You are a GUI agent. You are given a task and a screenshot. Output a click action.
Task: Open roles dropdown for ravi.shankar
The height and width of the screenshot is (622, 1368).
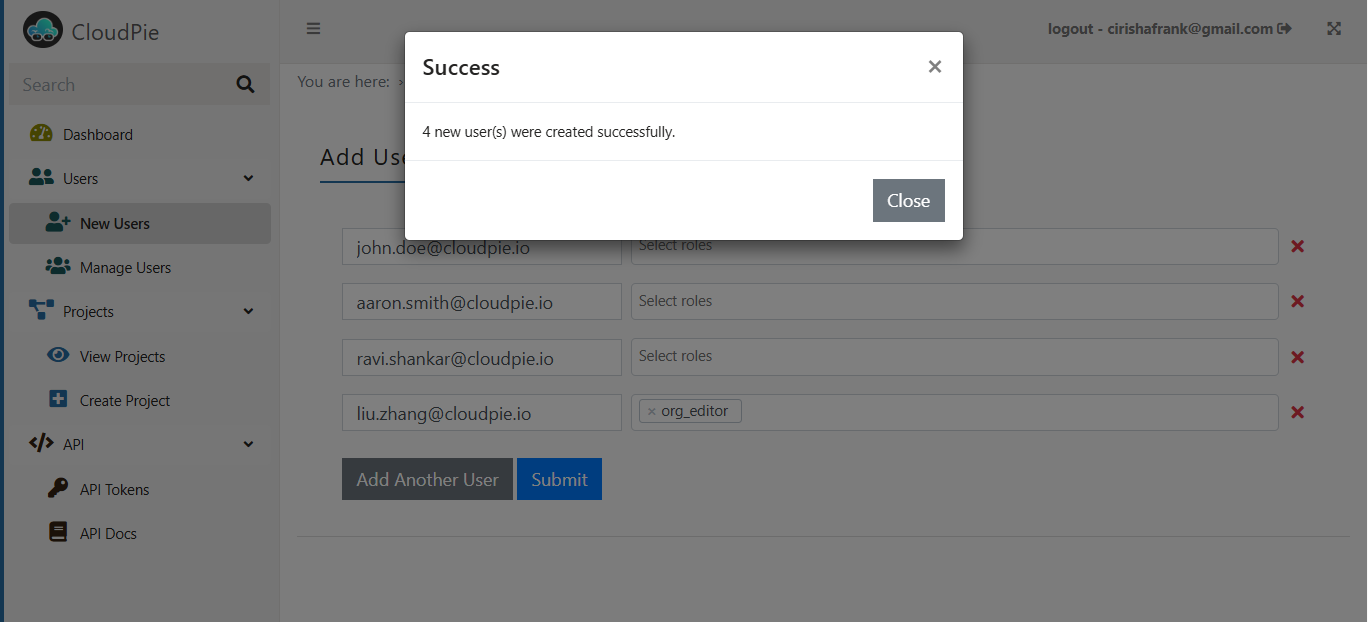coord(954,357)
